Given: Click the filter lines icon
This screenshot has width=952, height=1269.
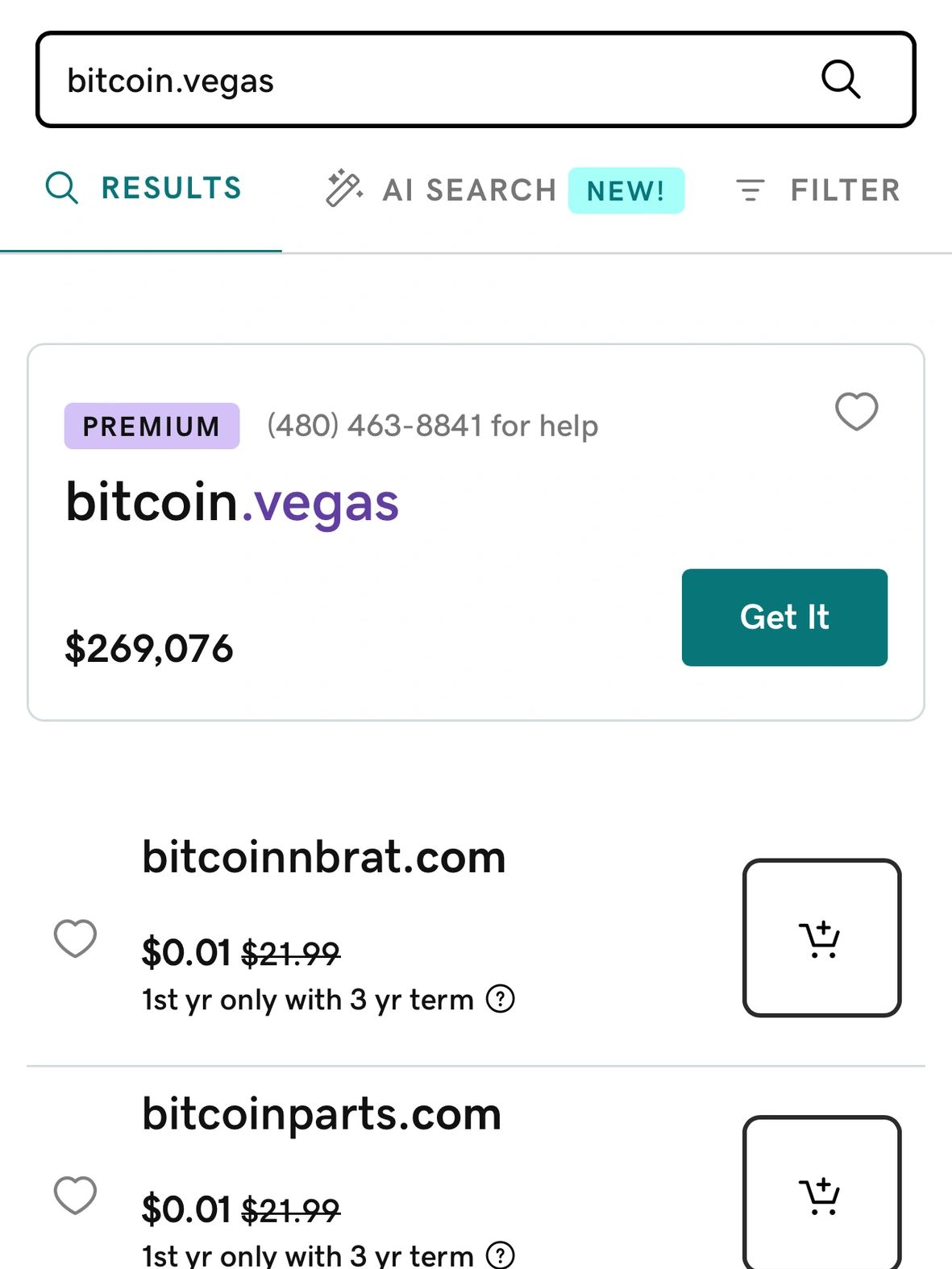Looking at the screenshot, I should (x=750, y=190).
